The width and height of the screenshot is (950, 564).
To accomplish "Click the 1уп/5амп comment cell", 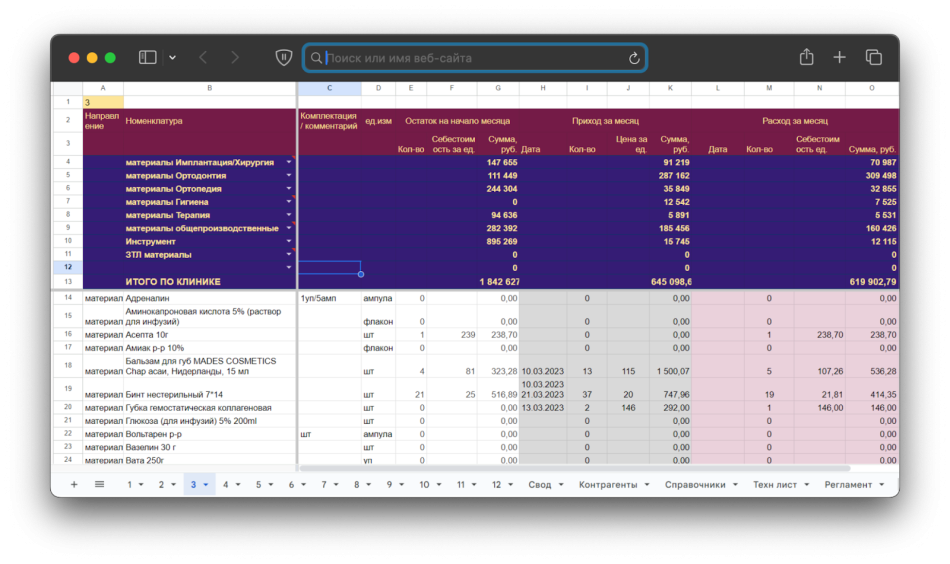I will [x=330, y=298].
